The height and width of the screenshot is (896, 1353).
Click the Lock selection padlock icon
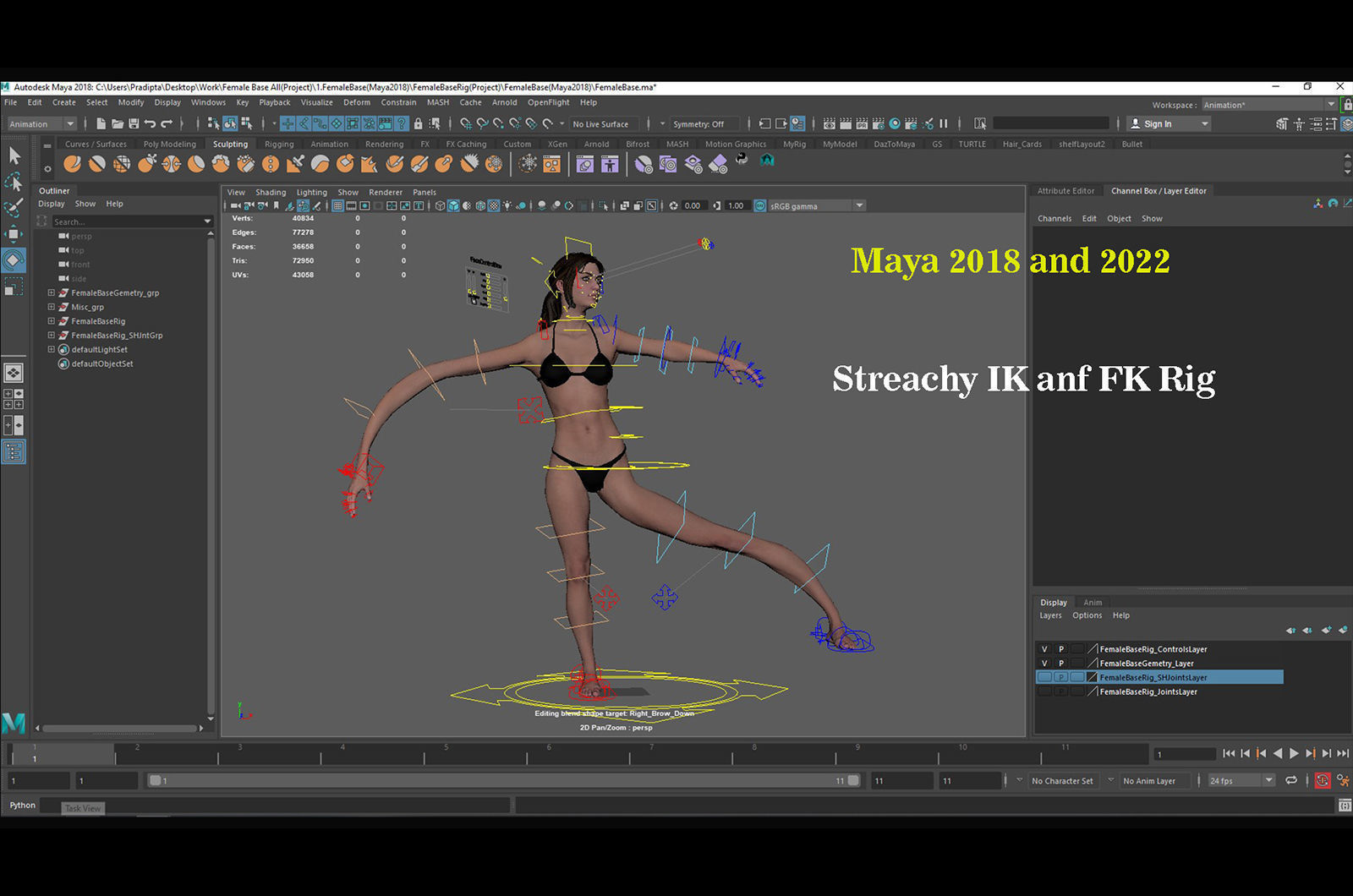click(x=418, y=123)
